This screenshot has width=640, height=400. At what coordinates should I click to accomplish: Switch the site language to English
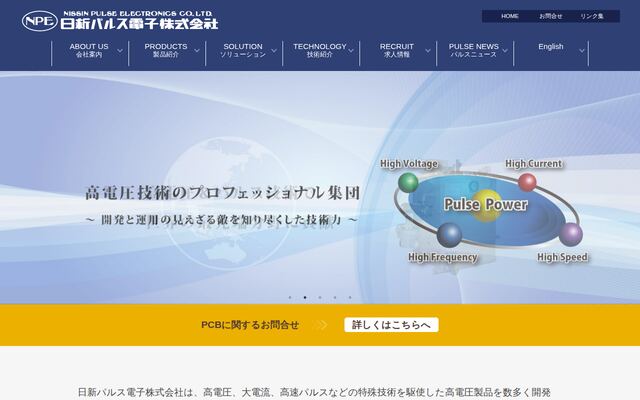tap(551, 47)
